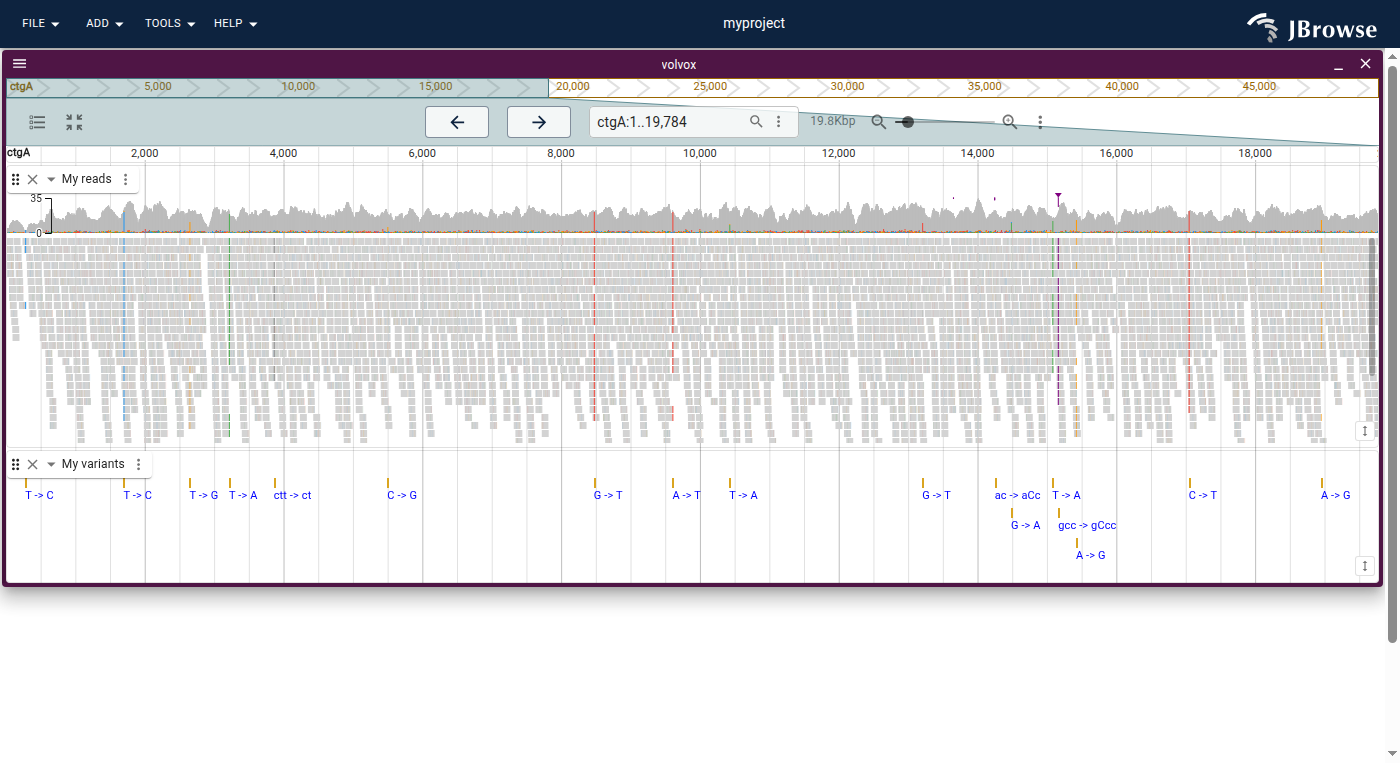Grab the My variants drag handle
The width and height of the screenshot is (1400, 763).
[x=16, y=465]
